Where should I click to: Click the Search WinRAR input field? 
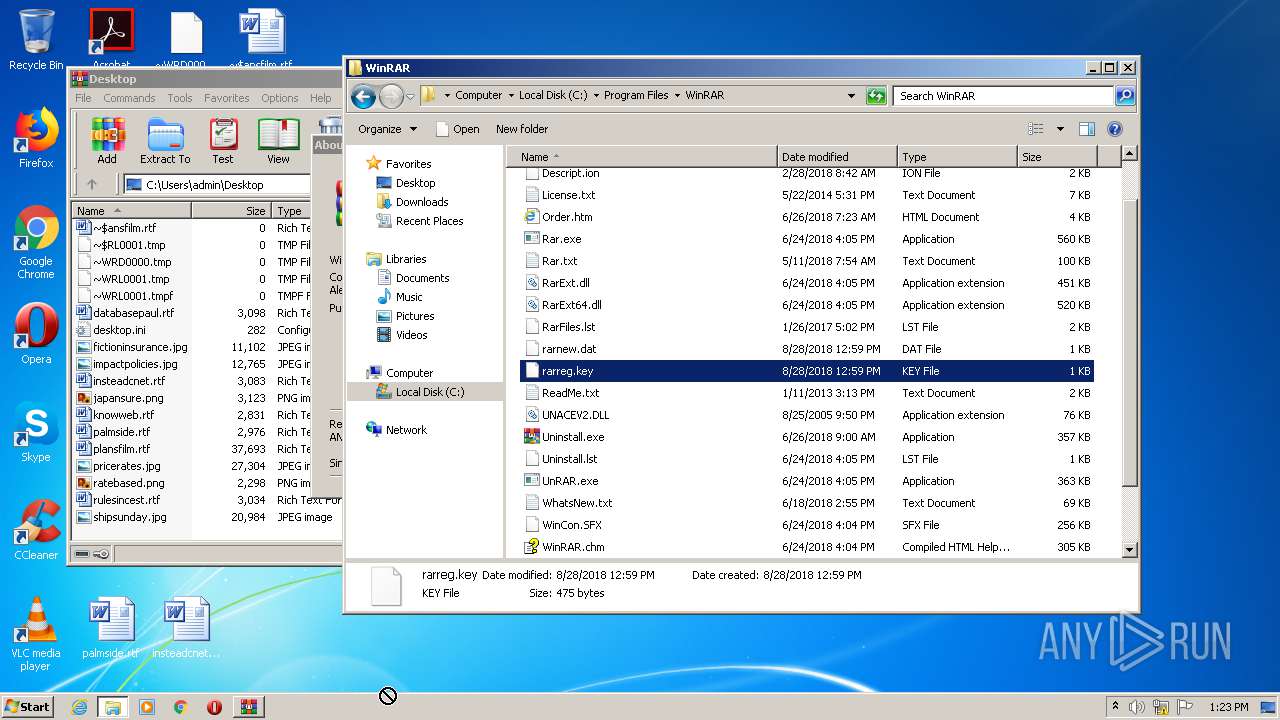pos(1003,96)
